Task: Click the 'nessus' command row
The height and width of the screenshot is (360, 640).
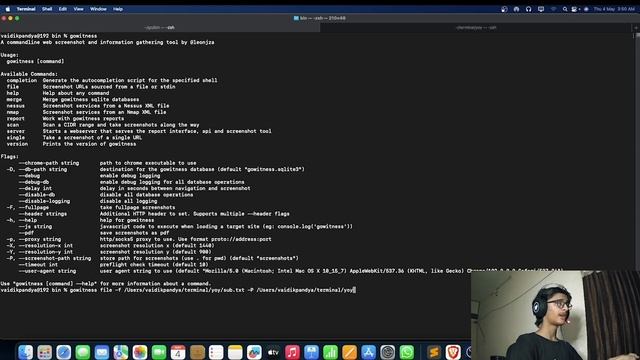Action: point(88,106)
